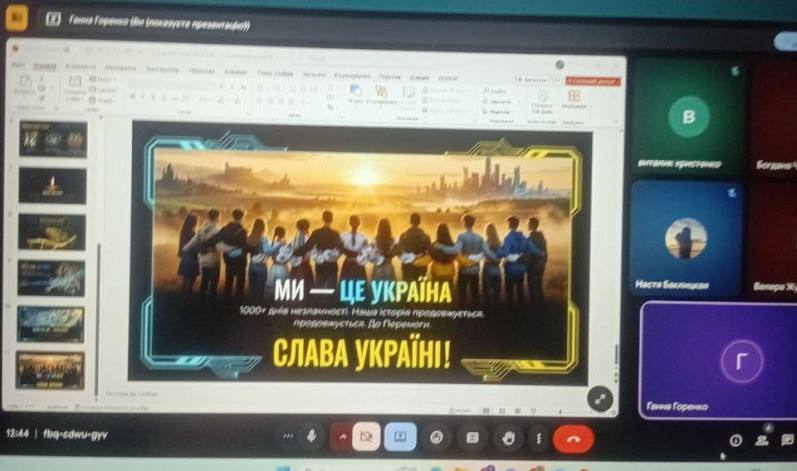The height and width of the screenshot is (471, 797).
Task: Show the participants list with the people icon
Action: pyautogui.click(x=761, y=440)
